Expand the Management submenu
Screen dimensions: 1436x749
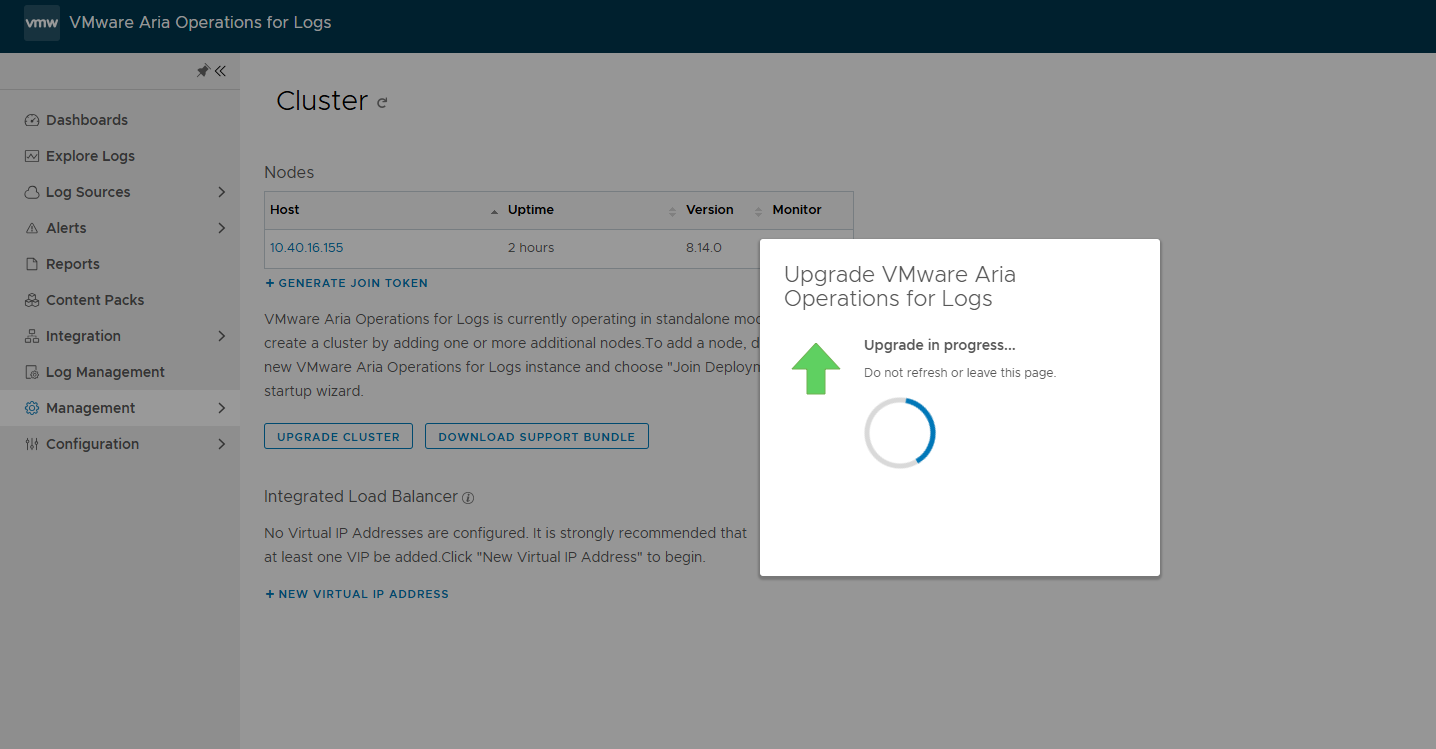(221, 408)
